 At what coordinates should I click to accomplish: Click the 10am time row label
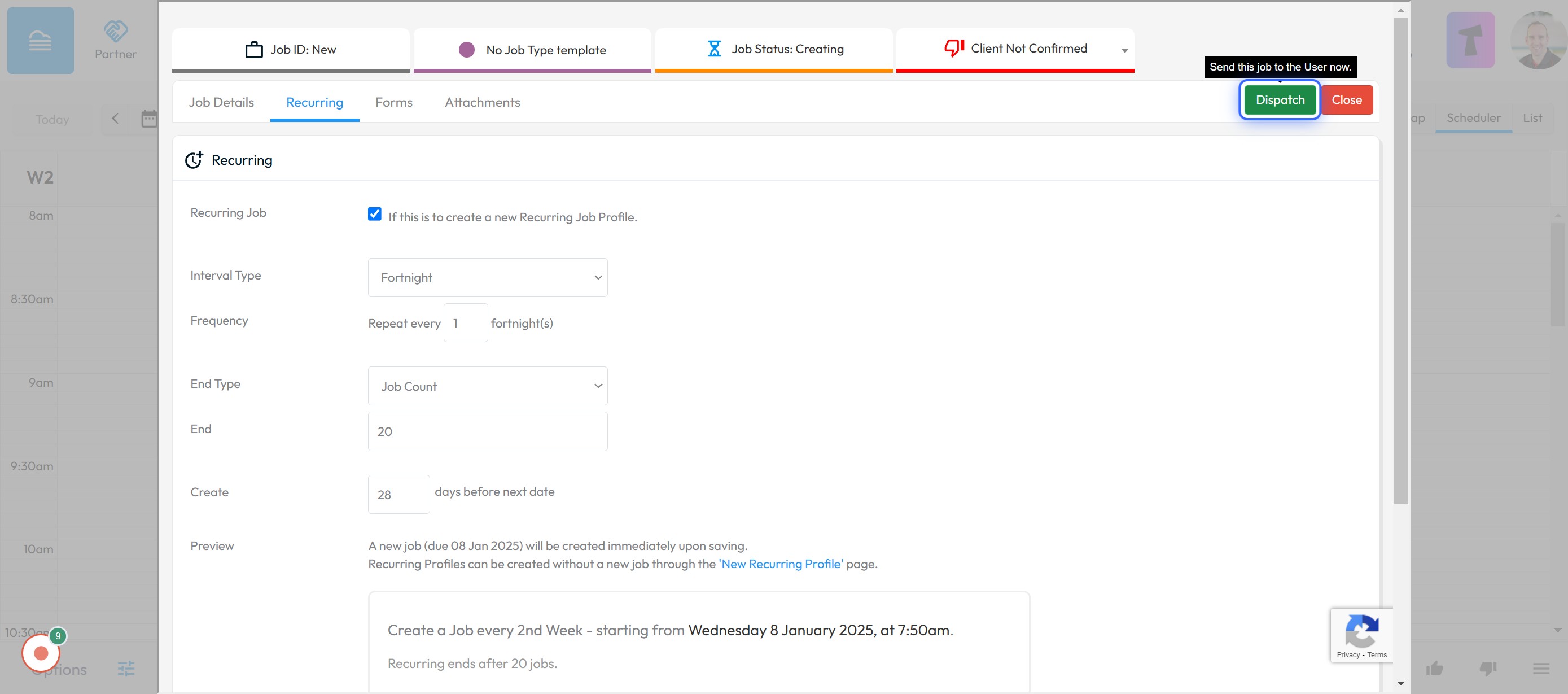(x=38, y=549)
